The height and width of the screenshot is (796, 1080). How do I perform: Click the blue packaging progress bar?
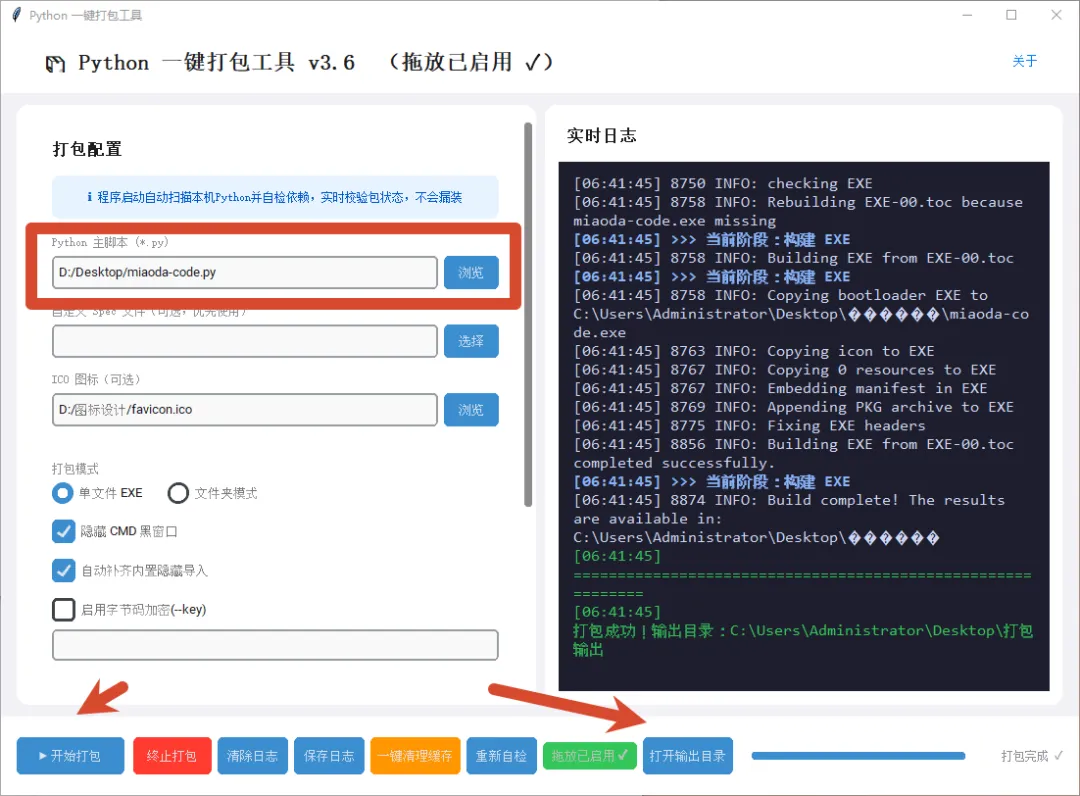pos(858,756)
